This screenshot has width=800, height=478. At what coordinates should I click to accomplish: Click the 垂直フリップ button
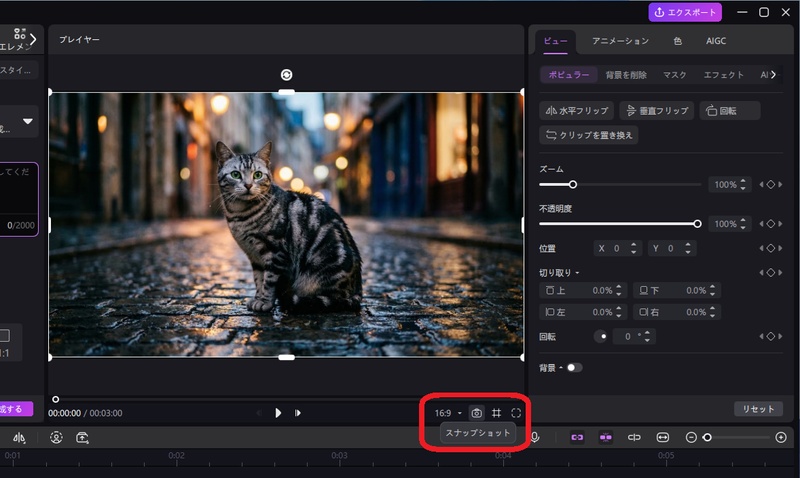point(657,110)
